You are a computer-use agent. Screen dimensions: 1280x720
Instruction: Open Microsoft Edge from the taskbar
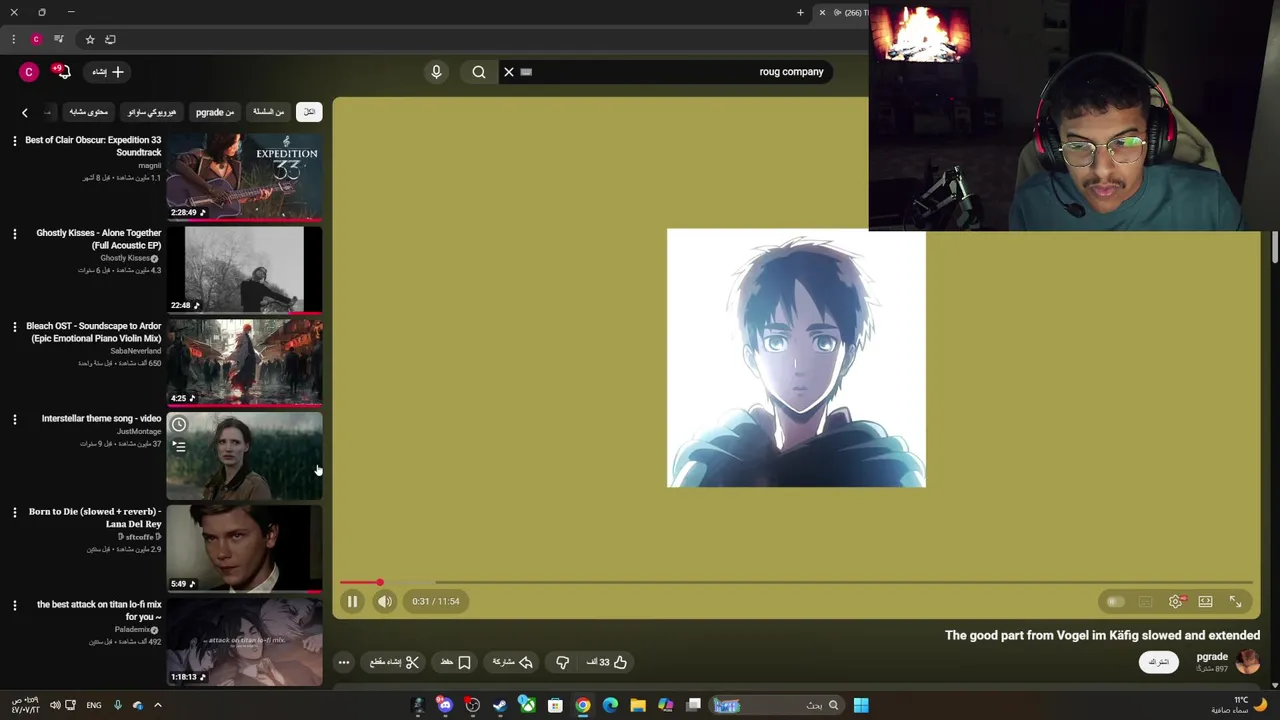(x=610, y=705)
